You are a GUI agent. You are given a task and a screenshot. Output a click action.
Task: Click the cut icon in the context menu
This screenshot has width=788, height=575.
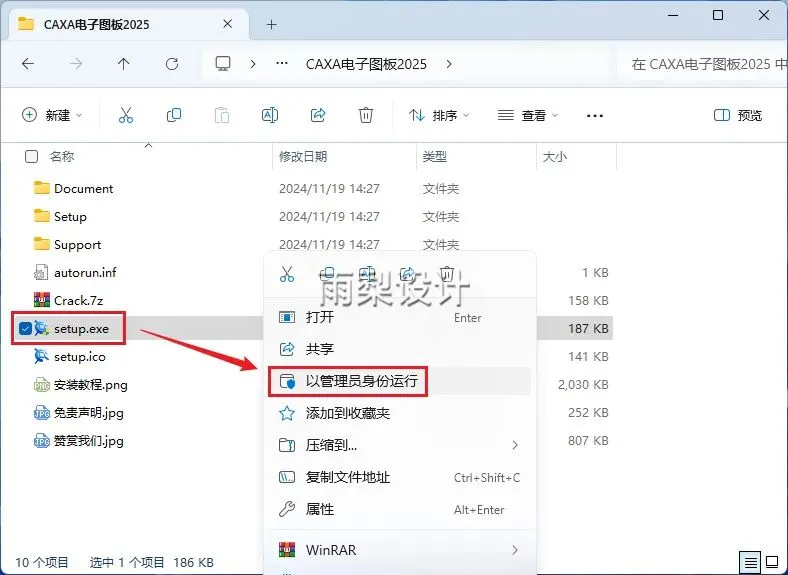pyautogui.click(x=287, y=274)
